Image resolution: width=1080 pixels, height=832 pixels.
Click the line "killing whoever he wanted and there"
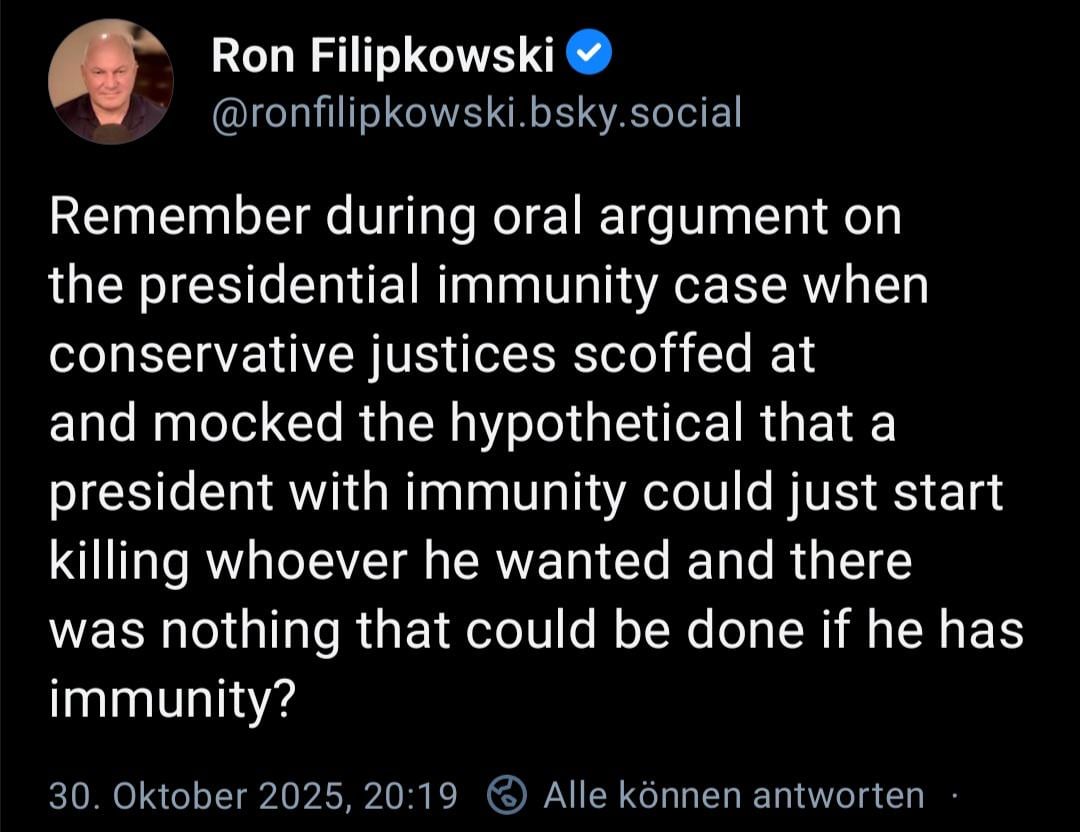[x=480, y=561]
